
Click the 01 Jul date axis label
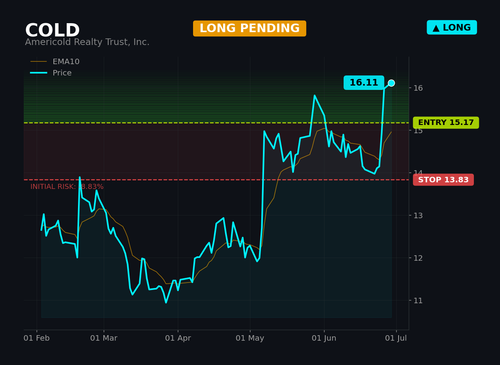[396, 338]
